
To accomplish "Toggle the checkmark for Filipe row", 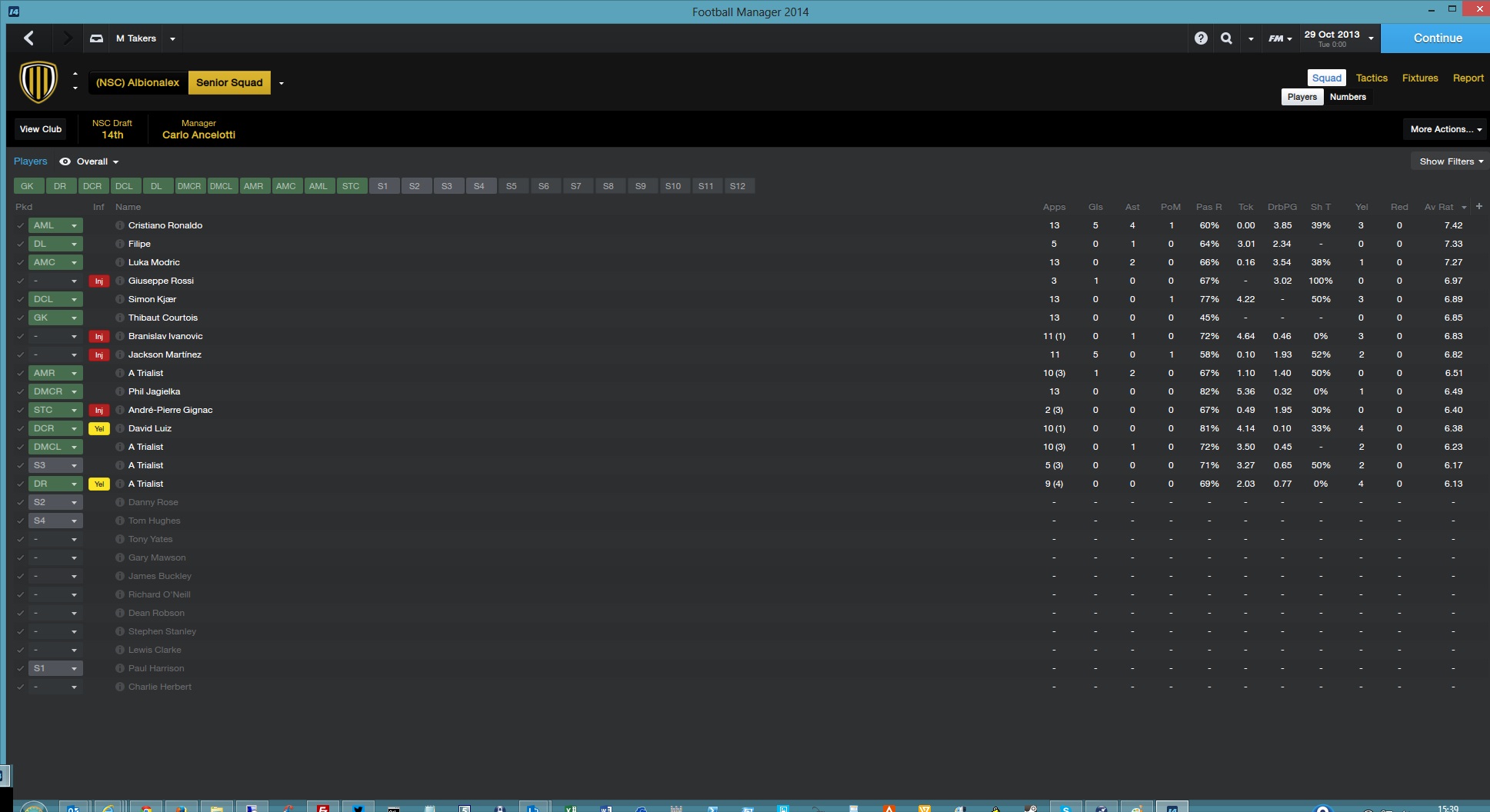I will tap(20, 245).
